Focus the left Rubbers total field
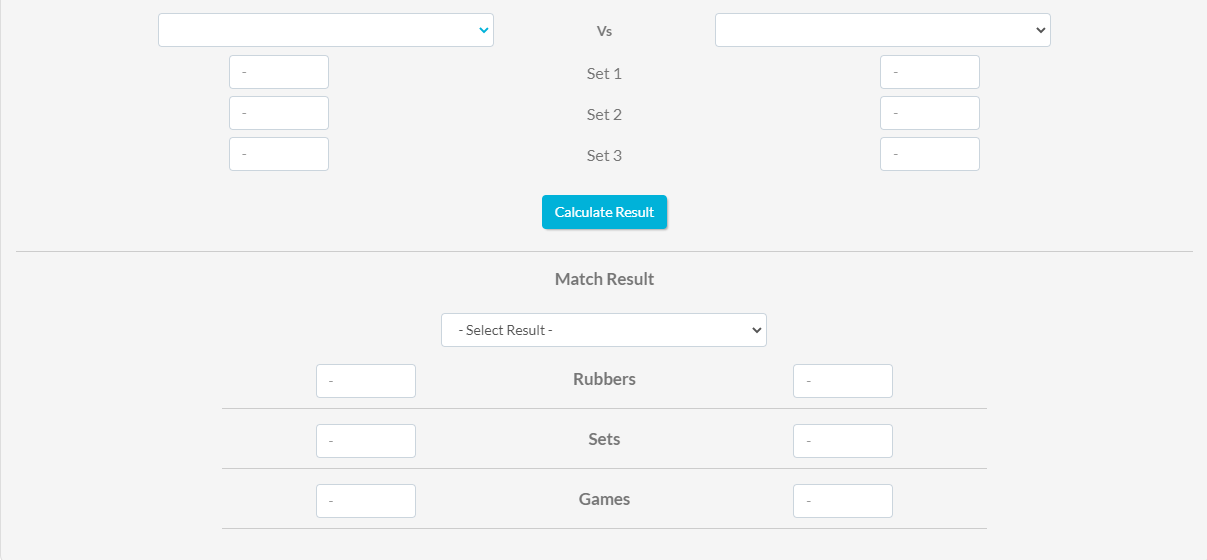Screen dimensions: 1207x560 coord(366,381)
